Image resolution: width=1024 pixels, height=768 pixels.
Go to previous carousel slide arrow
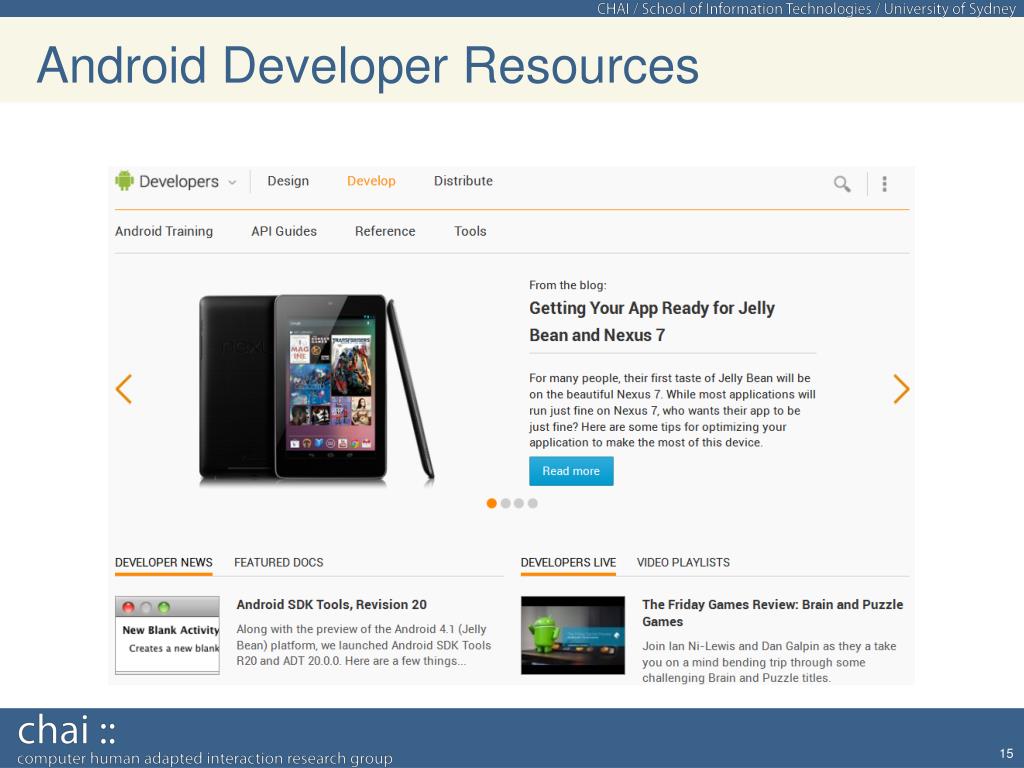[123, 389]
